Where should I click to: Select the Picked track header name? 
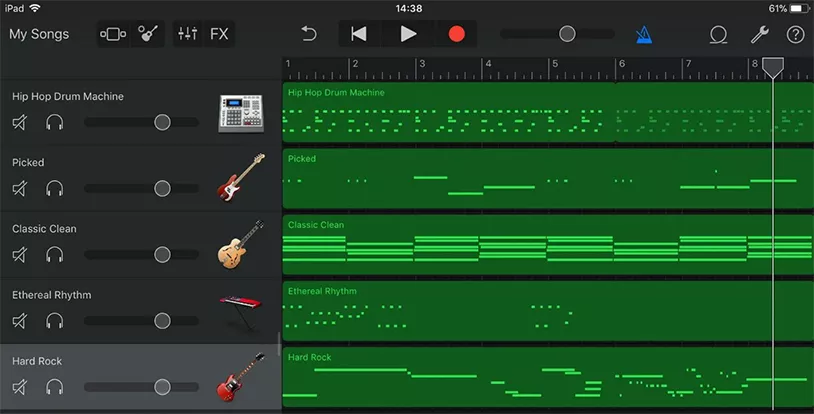pos(28,163)
